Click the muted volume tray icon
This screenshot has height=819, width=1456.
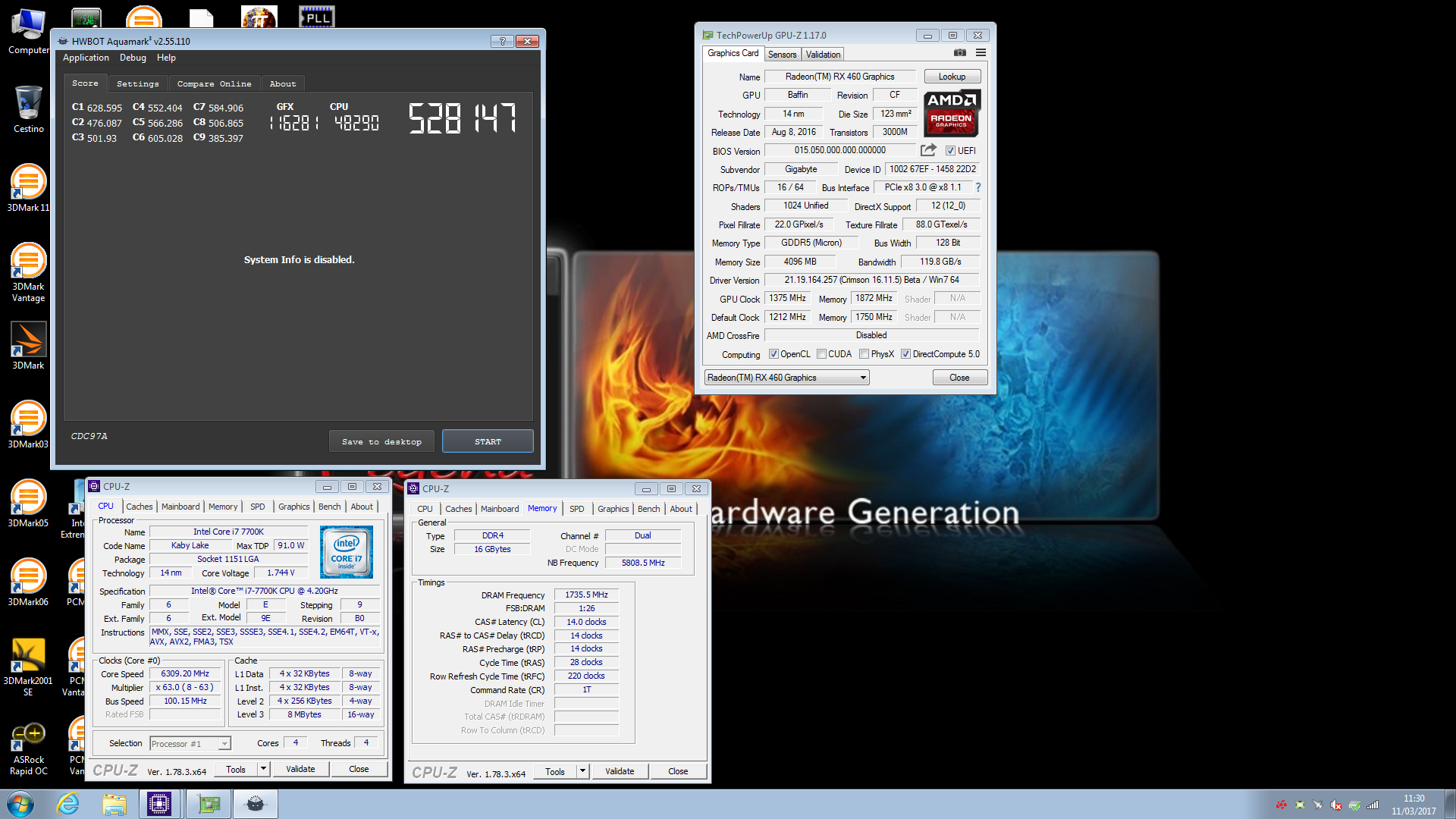(x=1336, y=805)
